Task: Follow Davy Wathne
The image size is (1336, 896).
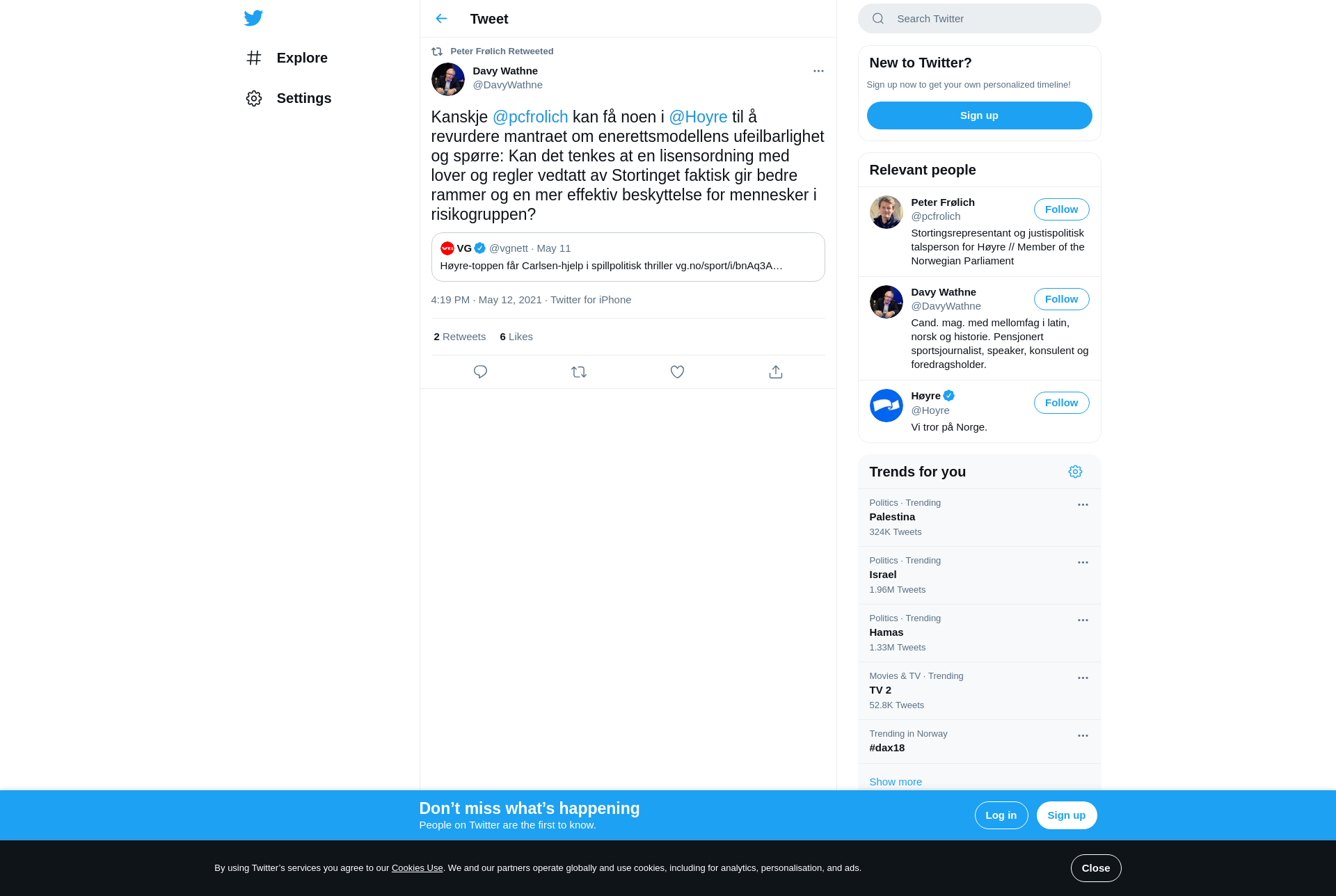Action: point(1061,299)
